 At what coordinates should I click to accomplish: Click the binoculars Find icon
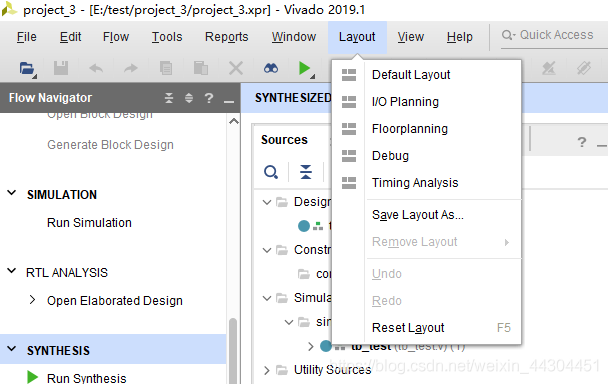[271, 69]
